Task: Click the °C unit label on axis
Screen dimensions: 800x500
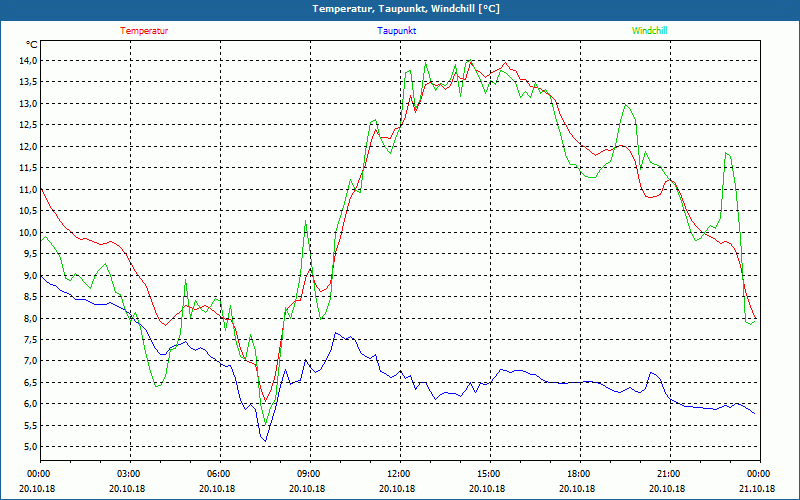Action: (x=32, y=45)
